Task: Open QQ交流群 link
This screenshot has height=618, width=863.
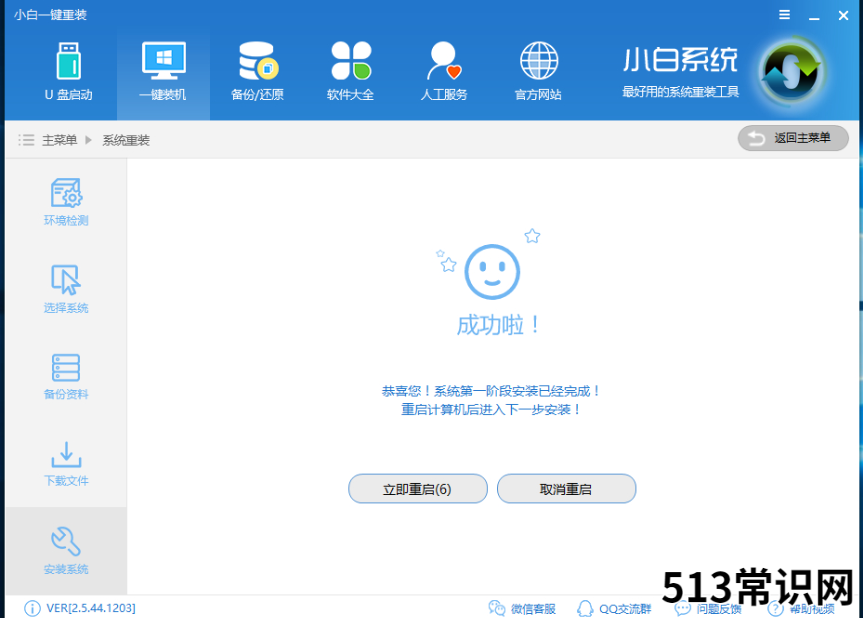Action: [614, 608]
